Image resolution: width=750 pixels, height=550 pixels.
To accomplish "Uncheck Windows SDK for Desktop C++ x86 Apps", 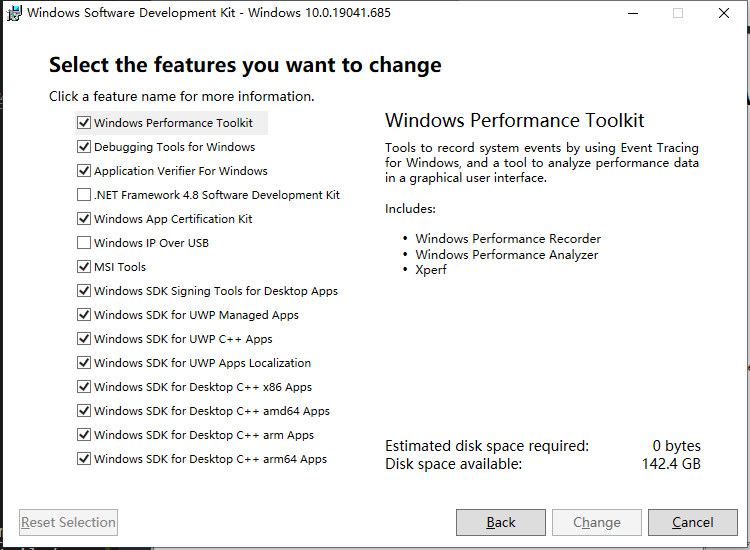I will point(84,387).
